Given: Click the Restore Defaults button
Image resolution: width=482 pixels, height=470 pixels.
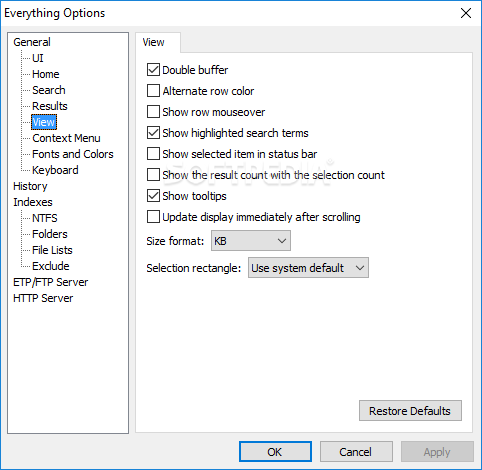Looking at the screenshot, I should pos(410,411).
